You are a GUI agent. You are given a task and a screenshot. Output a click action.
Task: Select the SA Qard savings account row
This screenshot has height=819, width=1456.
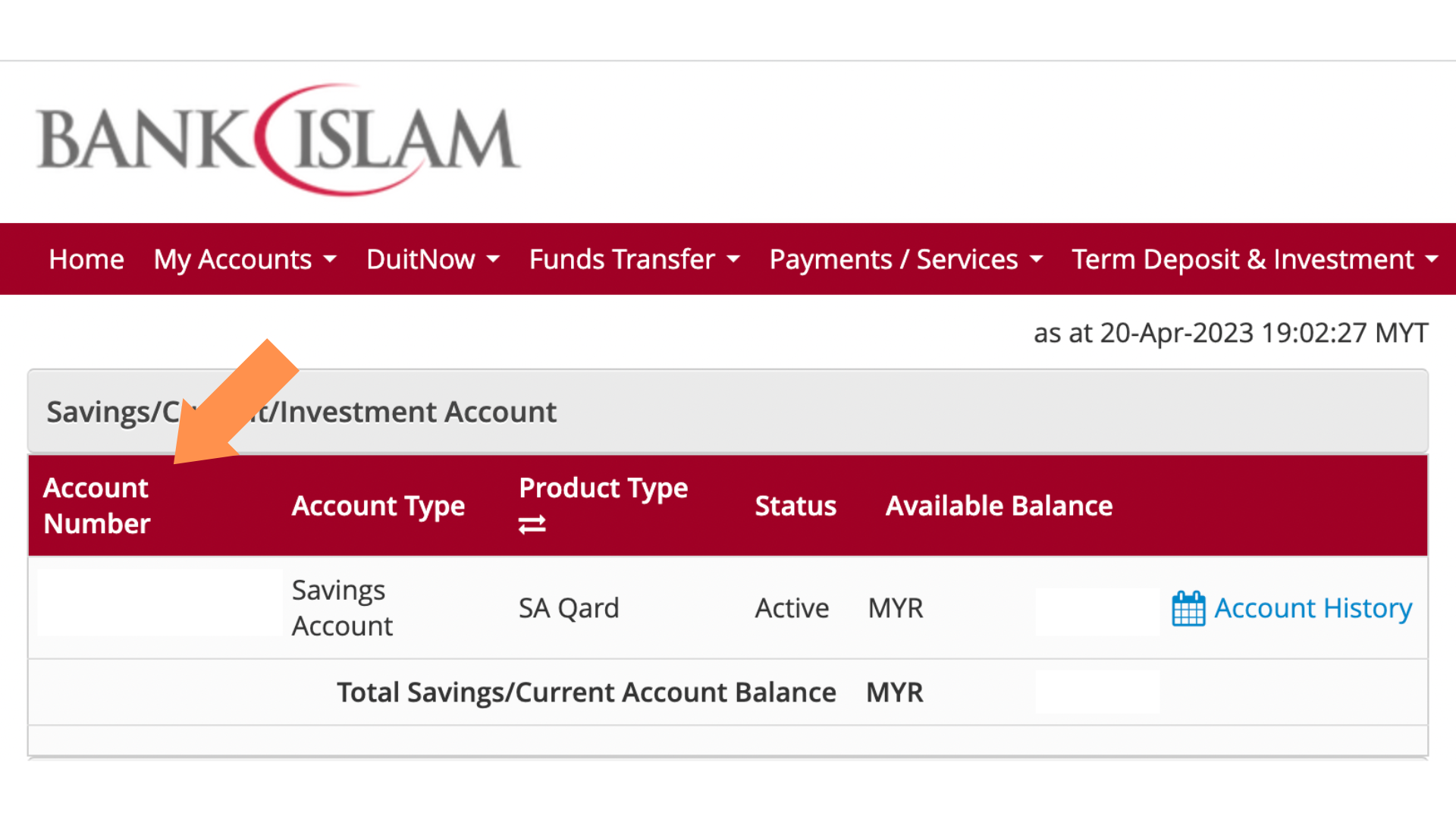pos(569,607)
